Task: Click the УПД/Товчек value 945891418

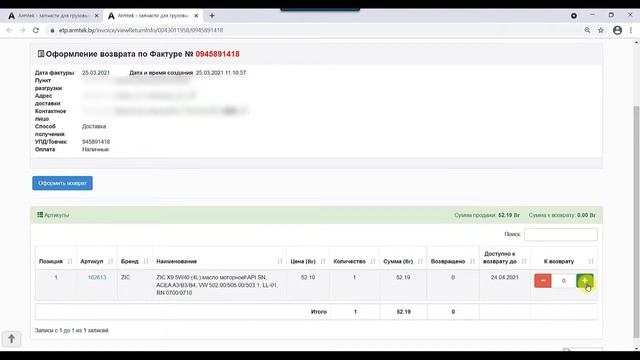Action: pyautogui.click(x=96, y=142)
